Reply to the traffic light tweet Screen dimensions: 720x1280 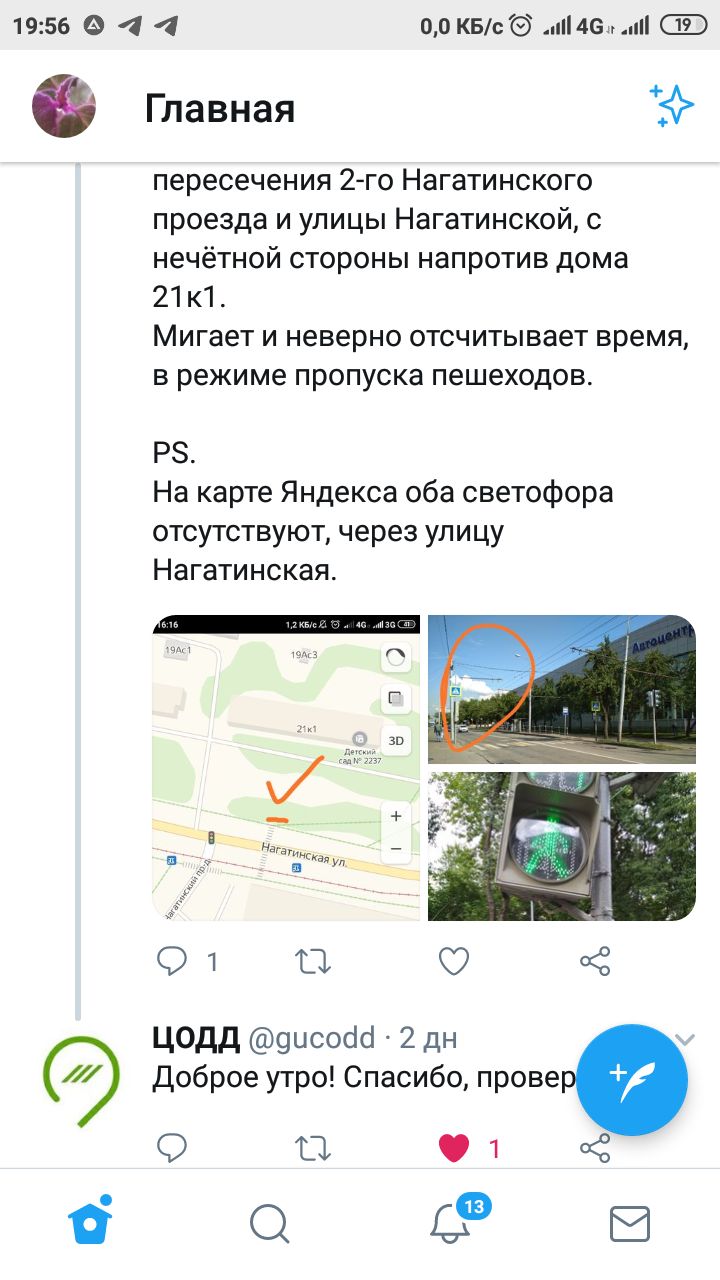173,962
